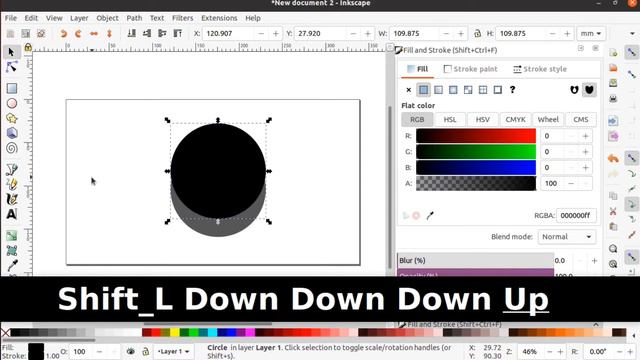
Task: Click the Blur percentage slider
Action: [x=476, y=260]
